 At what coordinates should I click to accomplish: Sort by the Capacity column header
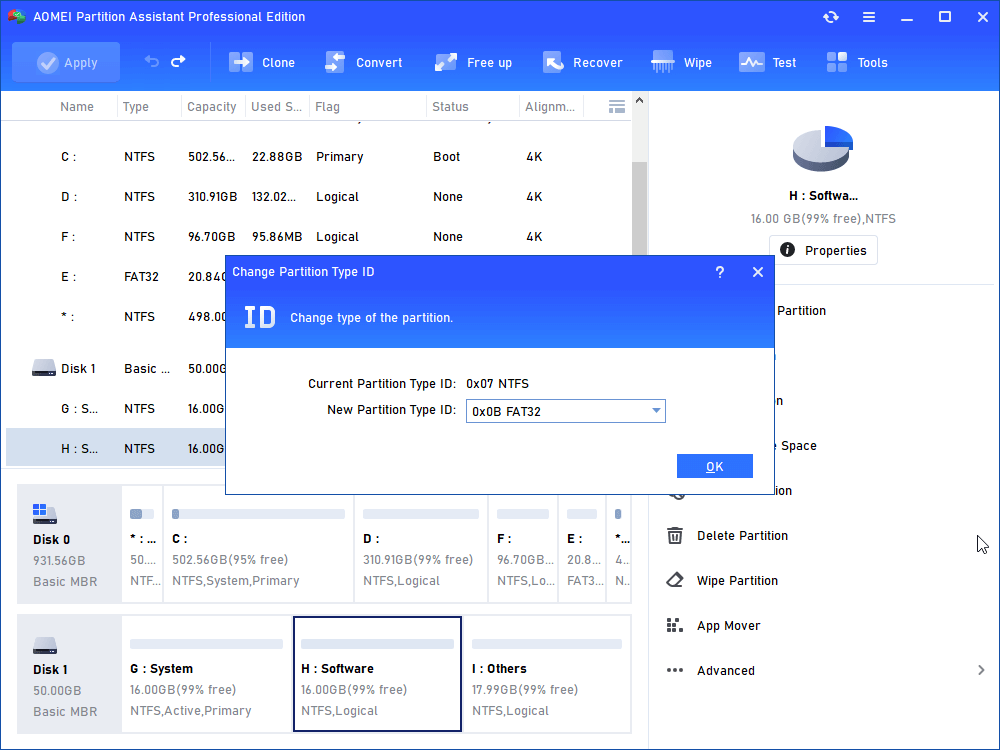coord(212,107)
